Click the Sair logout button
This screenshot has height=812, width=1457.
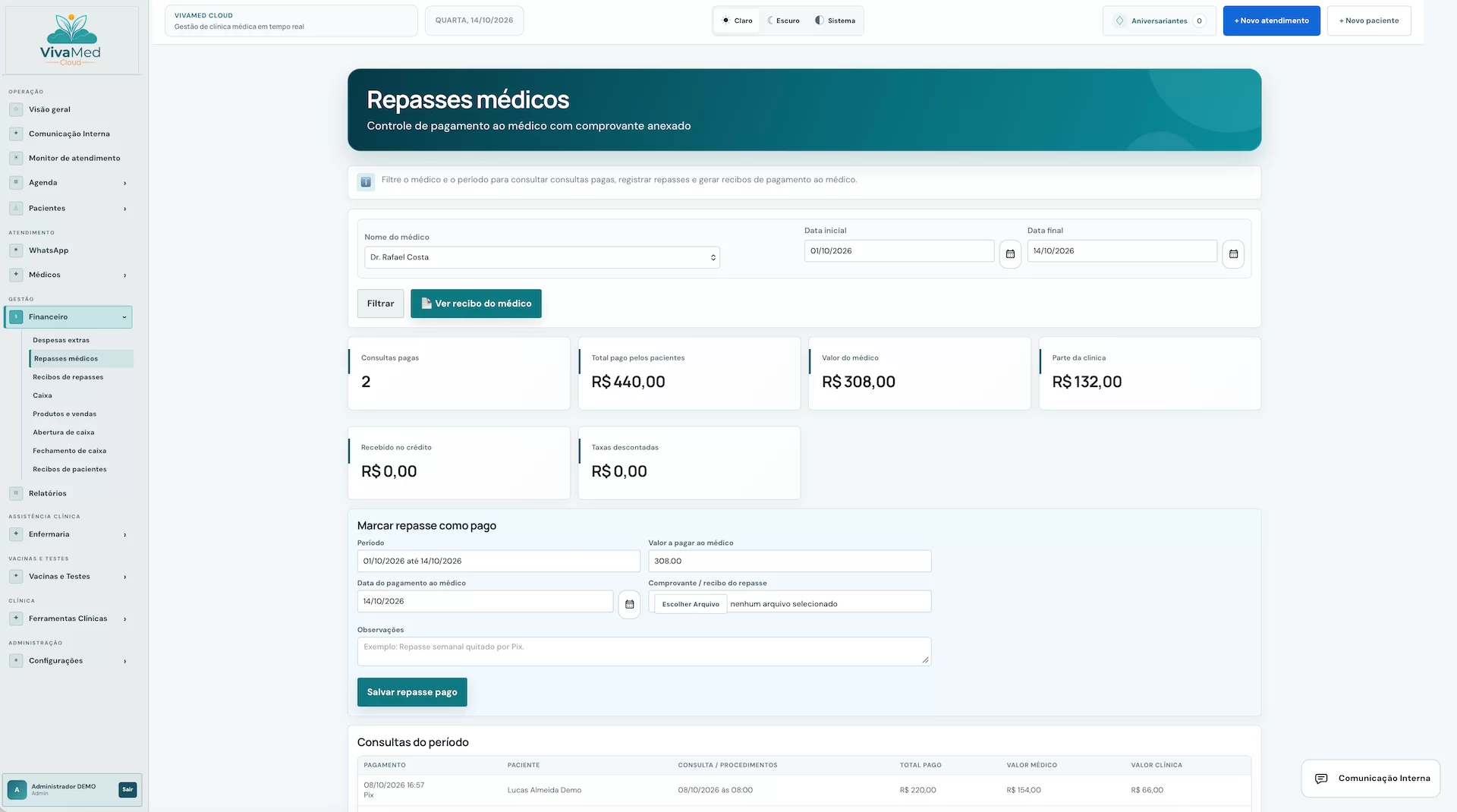[127, 790]
